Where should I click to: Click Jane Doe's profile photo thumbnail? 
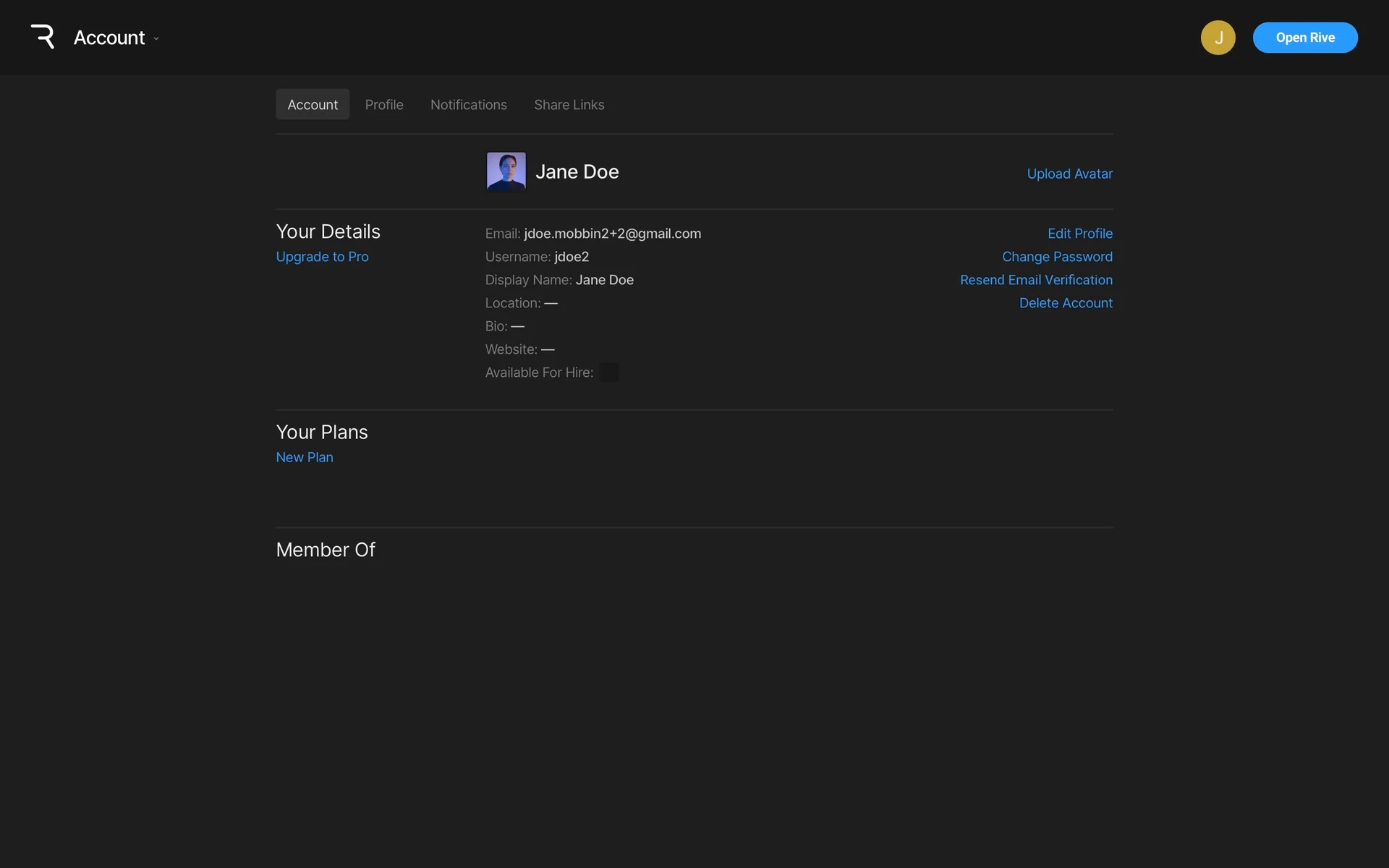coord(506,171)
